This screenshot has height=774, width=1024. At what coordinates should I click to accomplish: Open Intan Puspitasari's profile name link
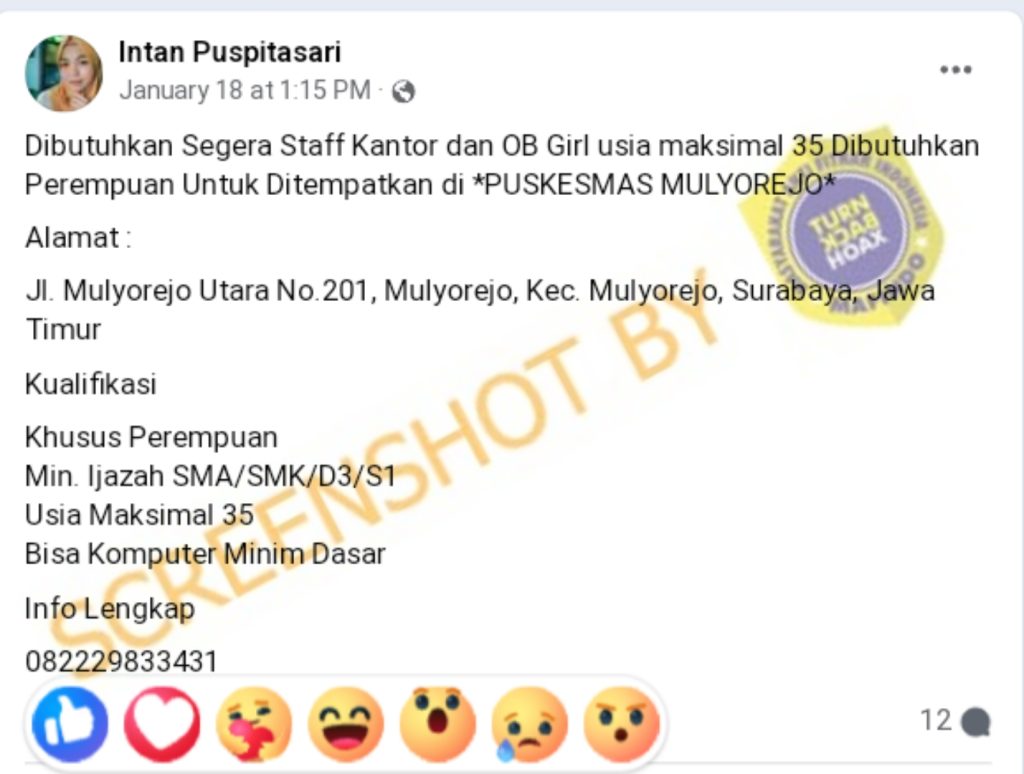pos(230,52)
